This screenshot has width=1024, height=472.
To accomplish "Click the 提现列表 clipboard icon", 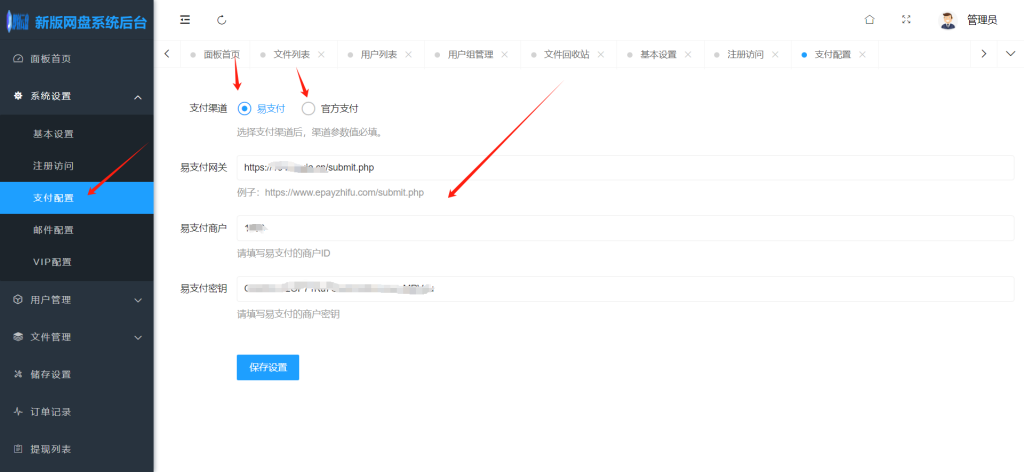I will 18,449.
